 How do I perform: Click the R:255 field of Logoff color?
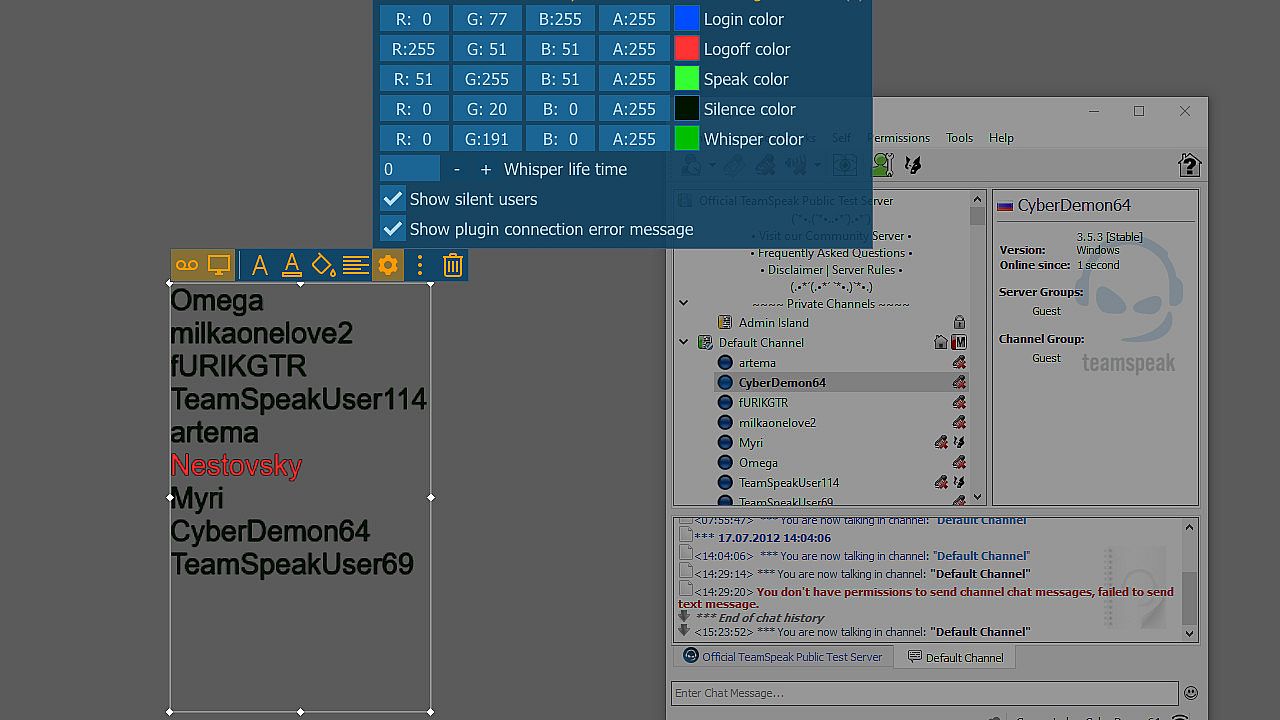click(x=413, y=49)
